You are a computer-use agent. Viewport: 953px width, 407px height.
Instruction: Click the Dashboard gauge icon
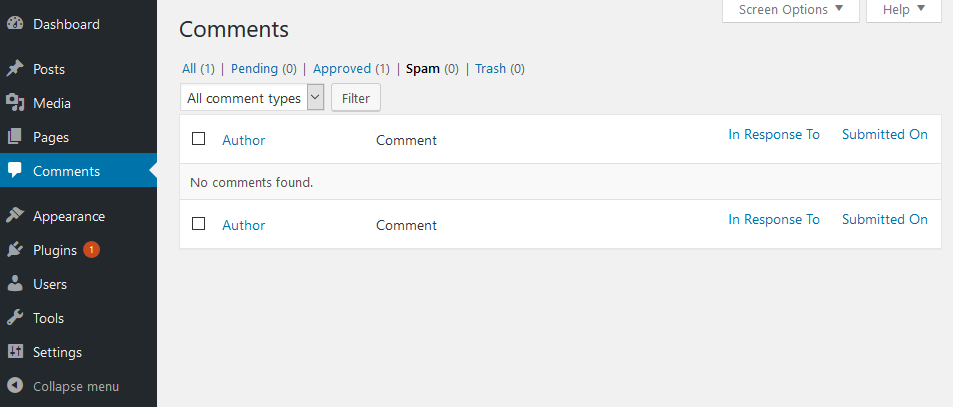[15, 24]
